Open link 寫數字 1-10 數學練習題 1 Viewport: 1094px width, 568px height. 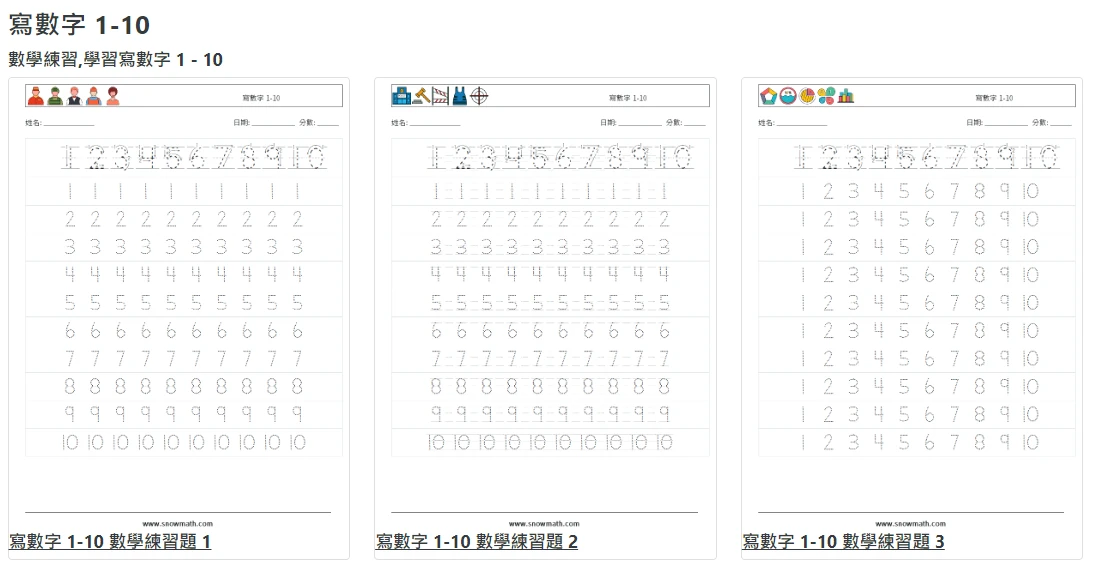[x=110, y=541]
